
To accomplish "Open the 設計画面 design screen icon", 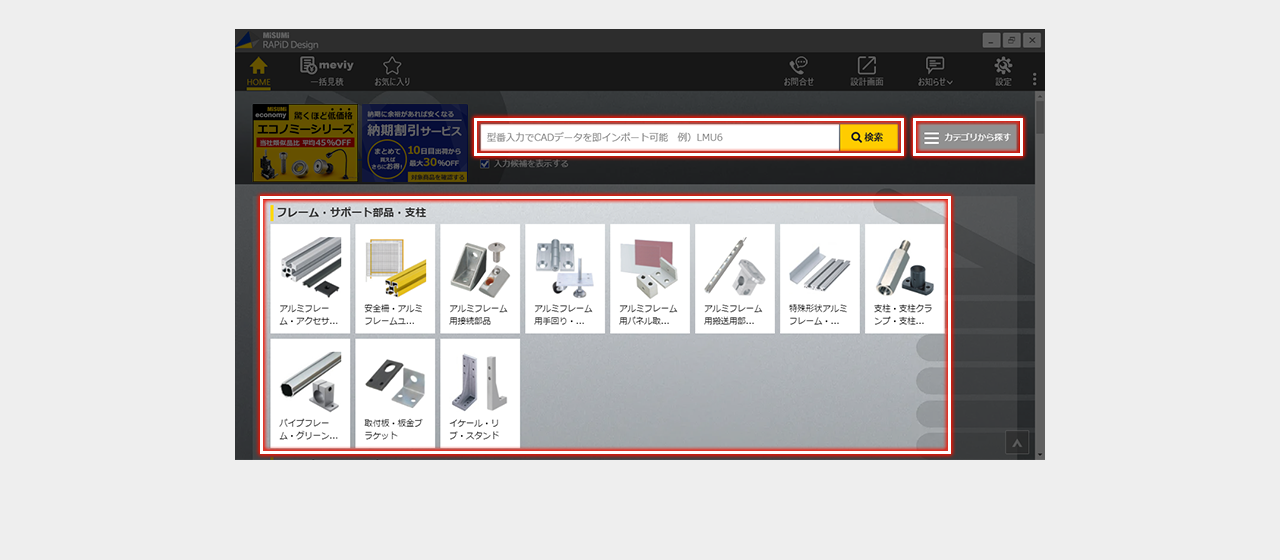I will pyautogui.click(x=866, y=71).
